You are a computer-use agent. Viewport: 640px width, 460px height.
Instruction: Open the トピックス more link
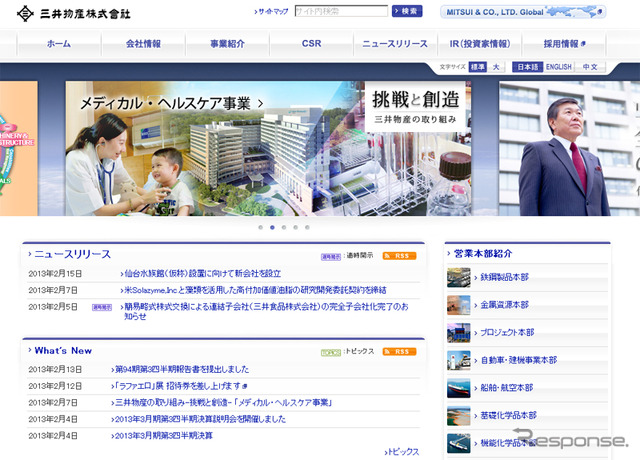(x=402, y=452)
